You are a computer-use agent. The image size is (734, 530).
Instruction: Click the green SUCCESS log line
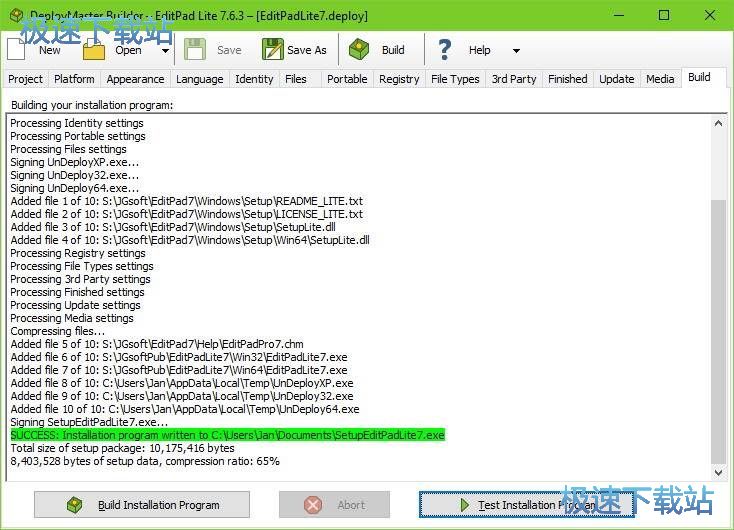coord(228,435)
